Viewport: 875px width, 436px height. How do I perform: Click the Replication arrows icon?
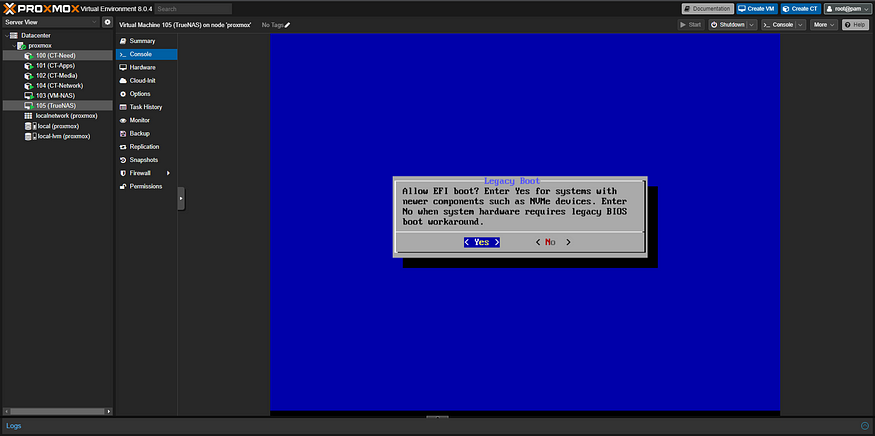123,147
